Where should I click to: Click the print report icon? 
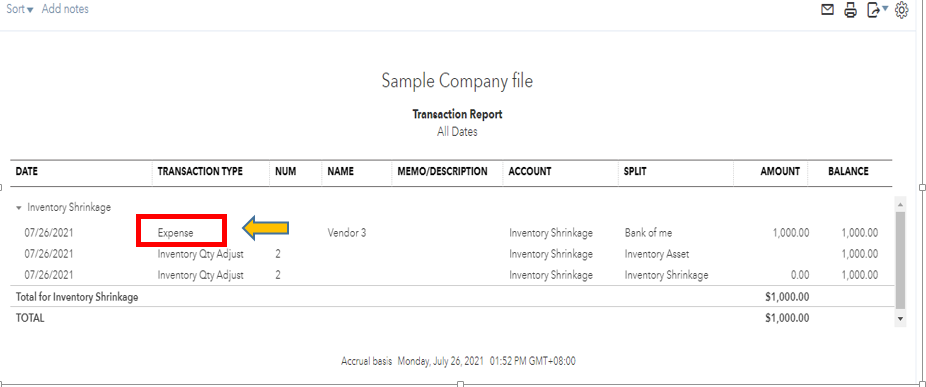[x=850, y=10]
